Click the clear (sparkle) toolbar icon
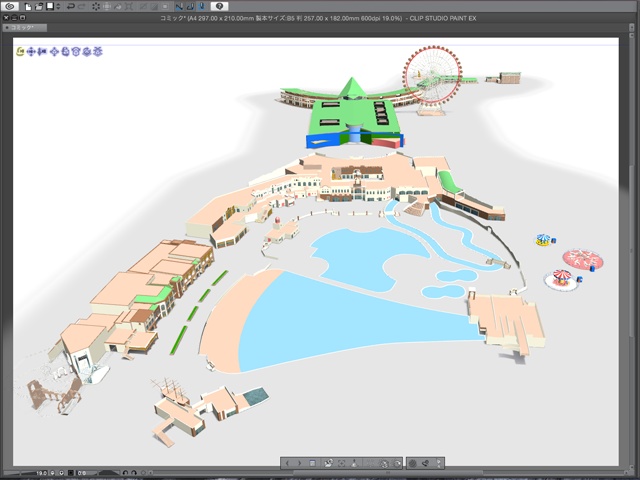 tap(96, 6)
